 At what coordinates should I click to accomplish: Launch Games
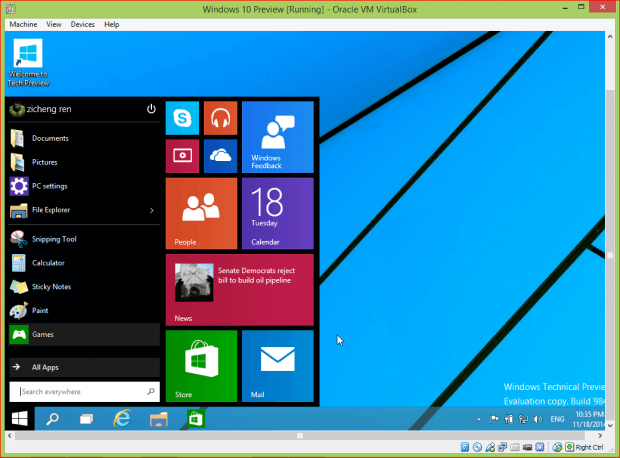tap(84, 334)
